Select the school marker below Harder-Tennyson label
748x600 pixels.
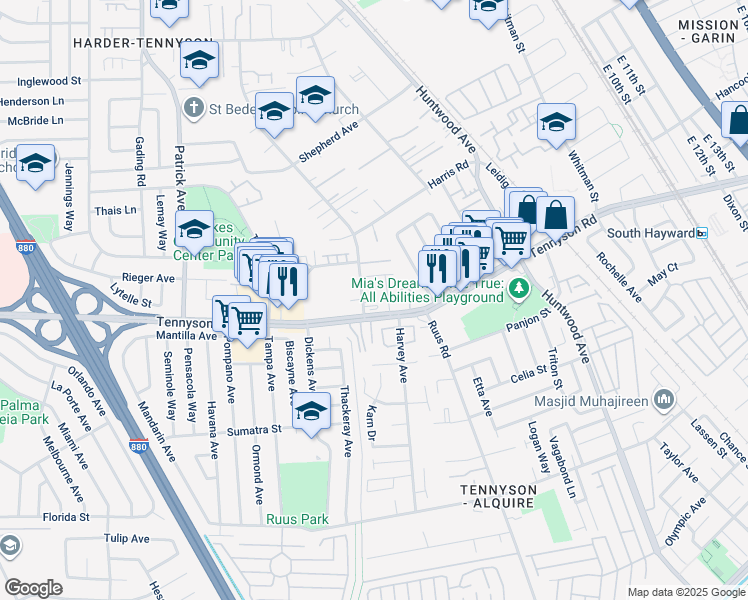pos(199,63)
